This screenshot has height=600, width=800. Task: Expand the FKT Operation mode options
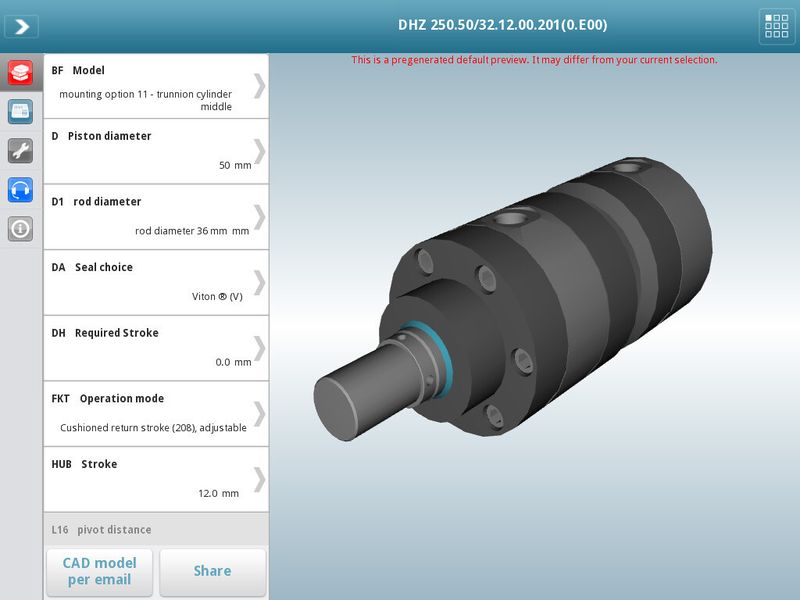point(155,412)
